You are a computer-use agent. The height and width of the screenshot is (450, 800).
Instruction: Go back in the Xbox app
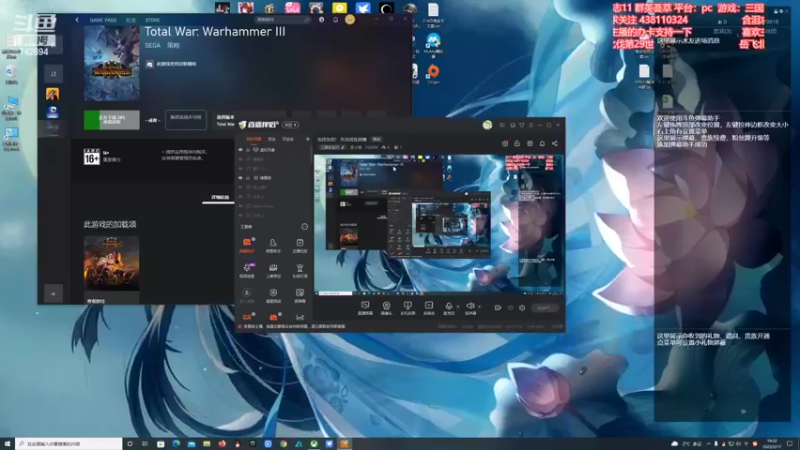click(x=77, y=20)
